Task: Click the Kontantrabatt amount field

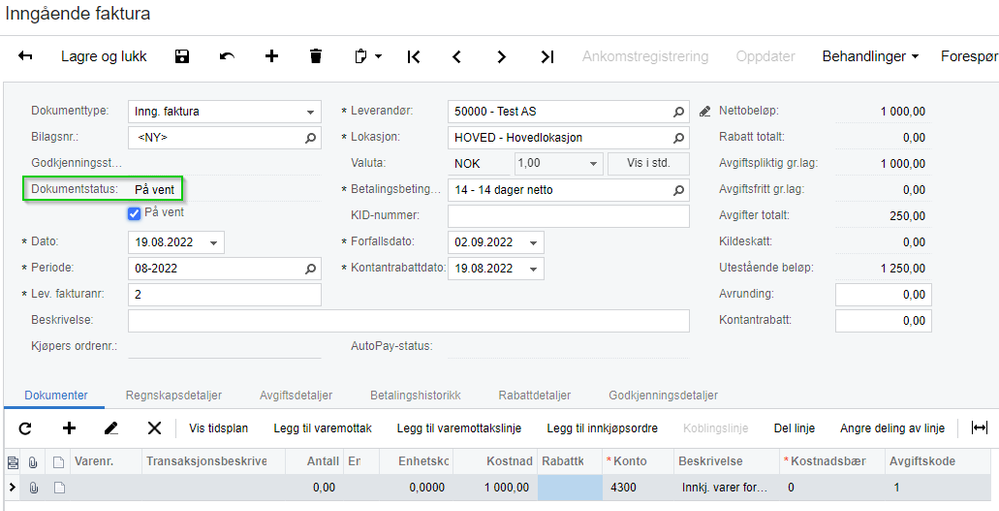Action: (x=883, y=320)
